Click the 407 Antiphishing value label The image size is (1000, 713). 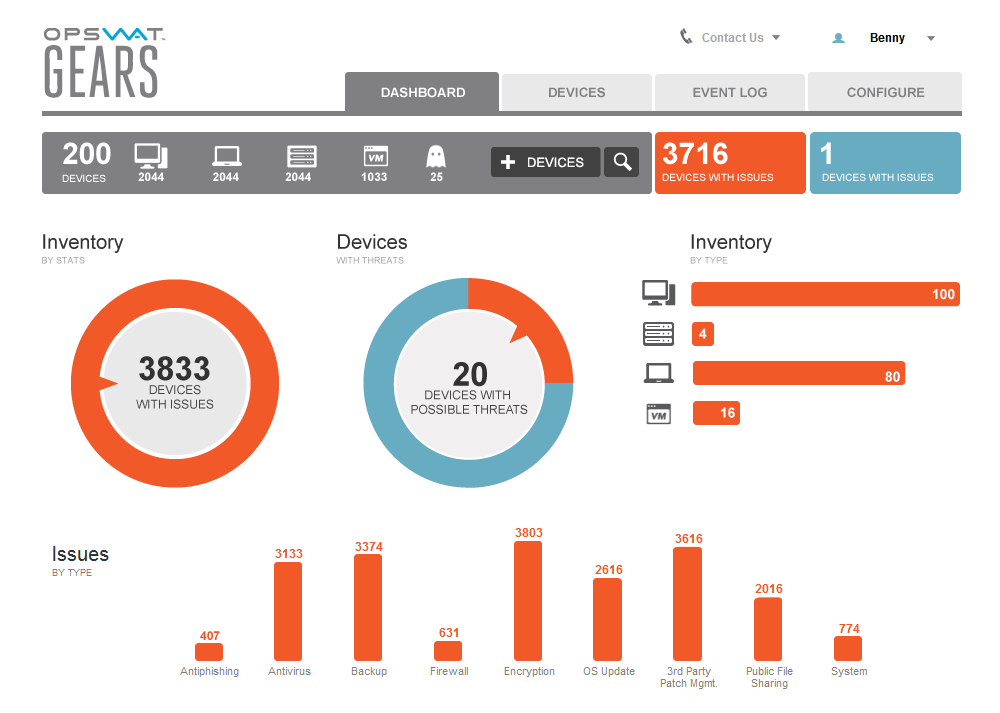click(x=210, y=636)
